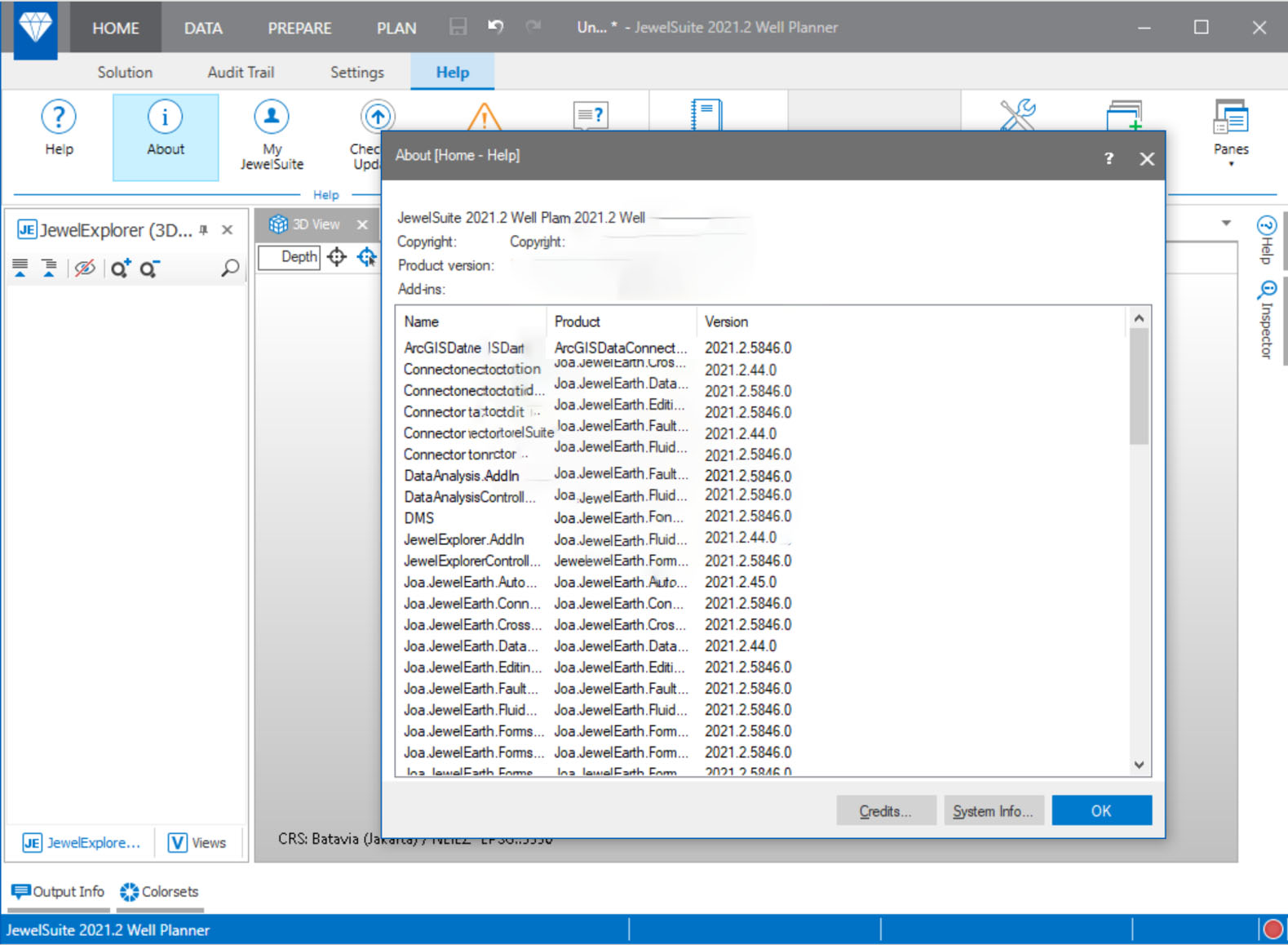Click the search magnifier in JewelExplorer
The width and height of the screenshot is (1288, 945).
pyautogui.click(x=230, y=268)
